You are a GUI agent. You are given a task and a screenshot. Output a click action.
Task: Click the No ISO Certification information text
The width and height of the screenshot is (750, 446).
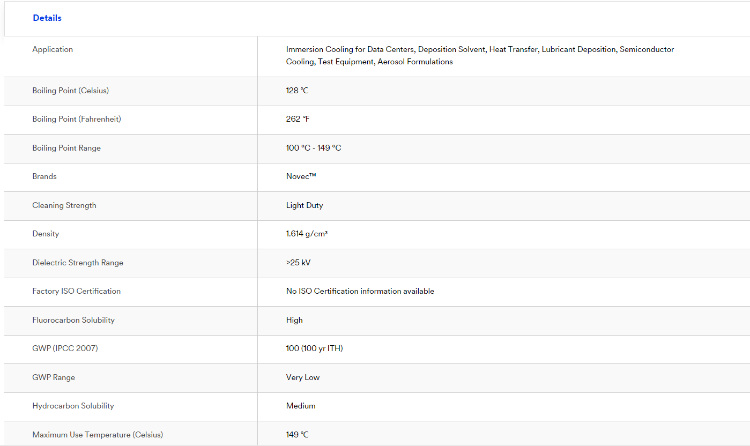[x=360, y=291]
